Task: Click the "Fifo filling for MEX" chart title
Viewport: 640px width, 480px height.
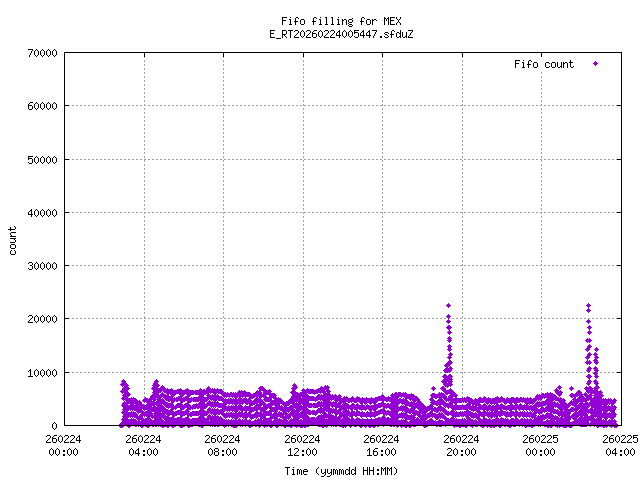Action: point(342,21)
